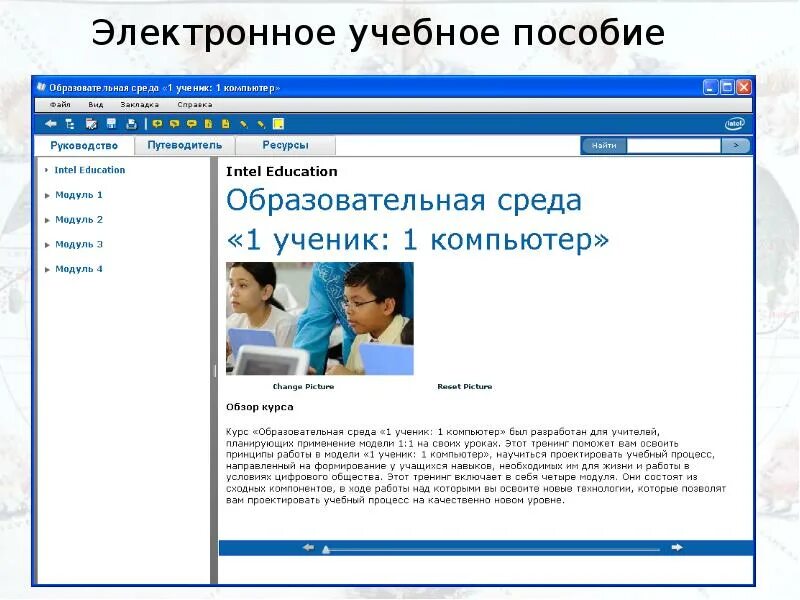Click the Найти search button
The width and height of the screenshot is (800, 600).
tap(604, 145)
